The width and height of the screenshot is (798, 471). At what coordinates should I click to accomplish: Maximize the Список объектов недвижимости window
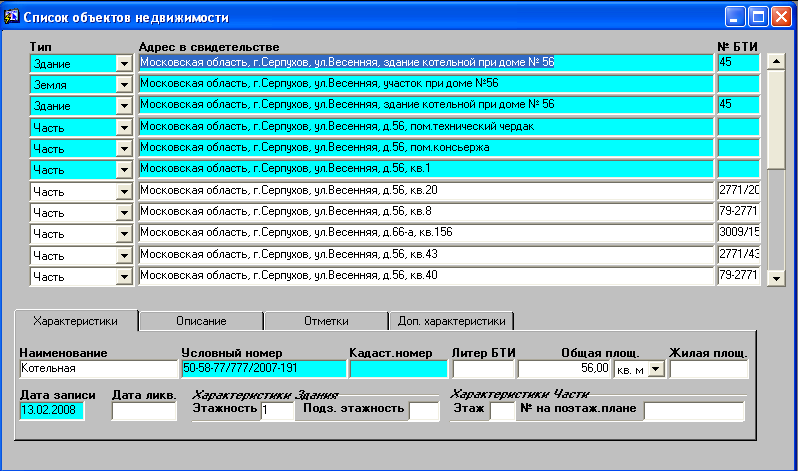(758, 17)
